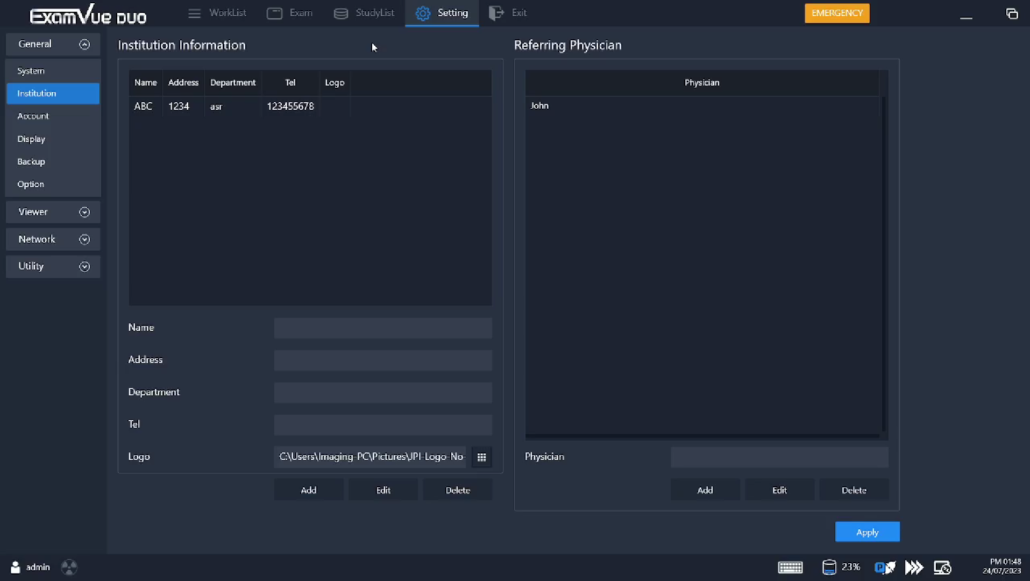This screenshot has width=1030, height=581.
Task: Click the battery indicator showing 23%
Action: [840, 566]
